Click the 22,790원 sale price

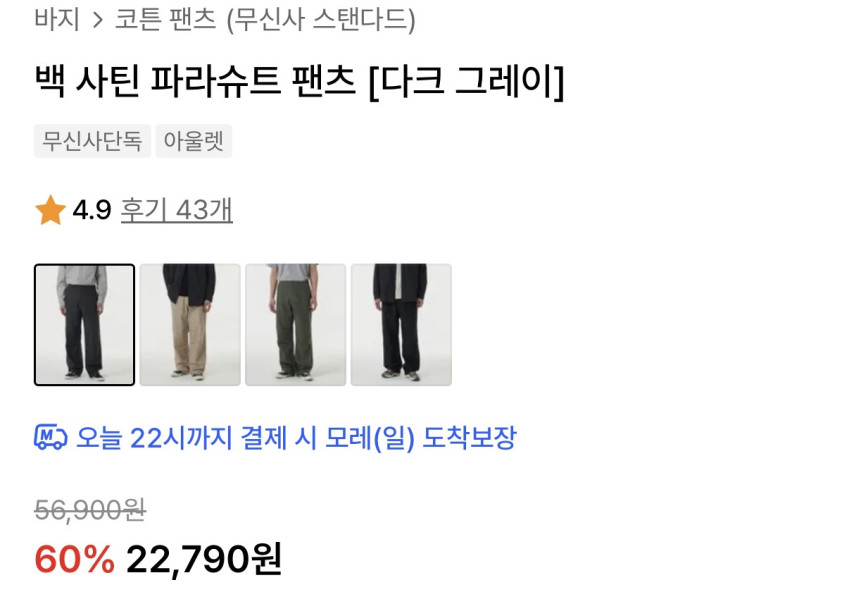tap(204, 558)
